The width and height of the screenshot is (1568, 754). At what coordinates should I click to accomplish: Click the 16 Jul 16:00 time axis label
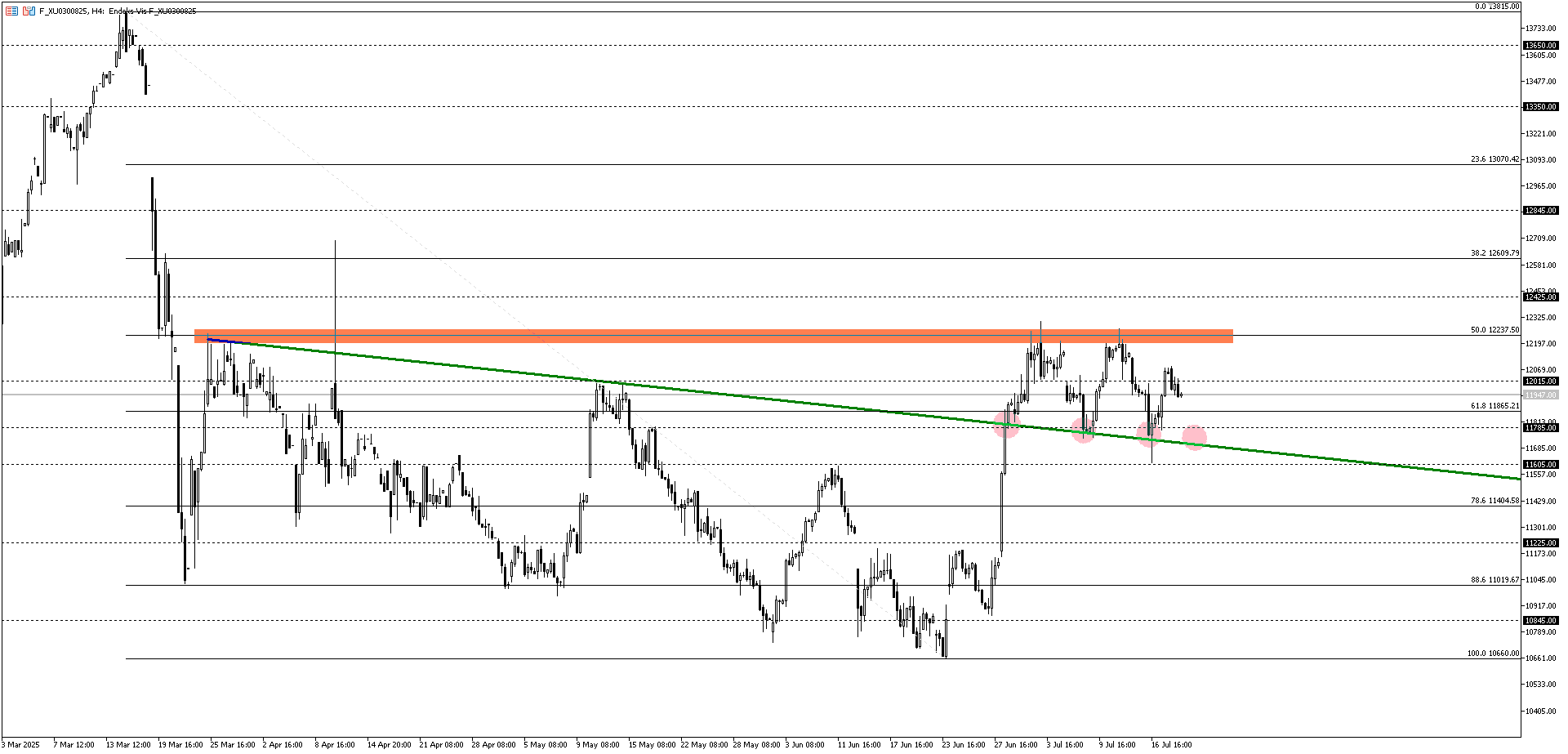[1174, 744]
